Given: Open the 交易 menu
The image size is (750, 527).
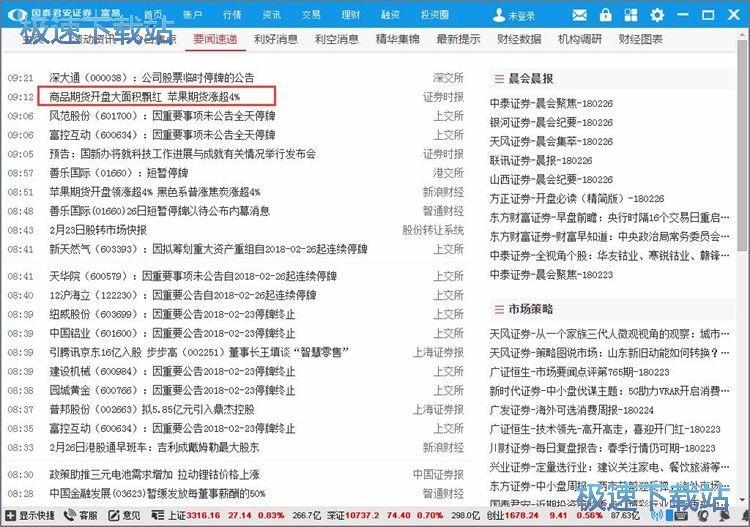Looking at the screenshot, I should (x=311, y=15).
